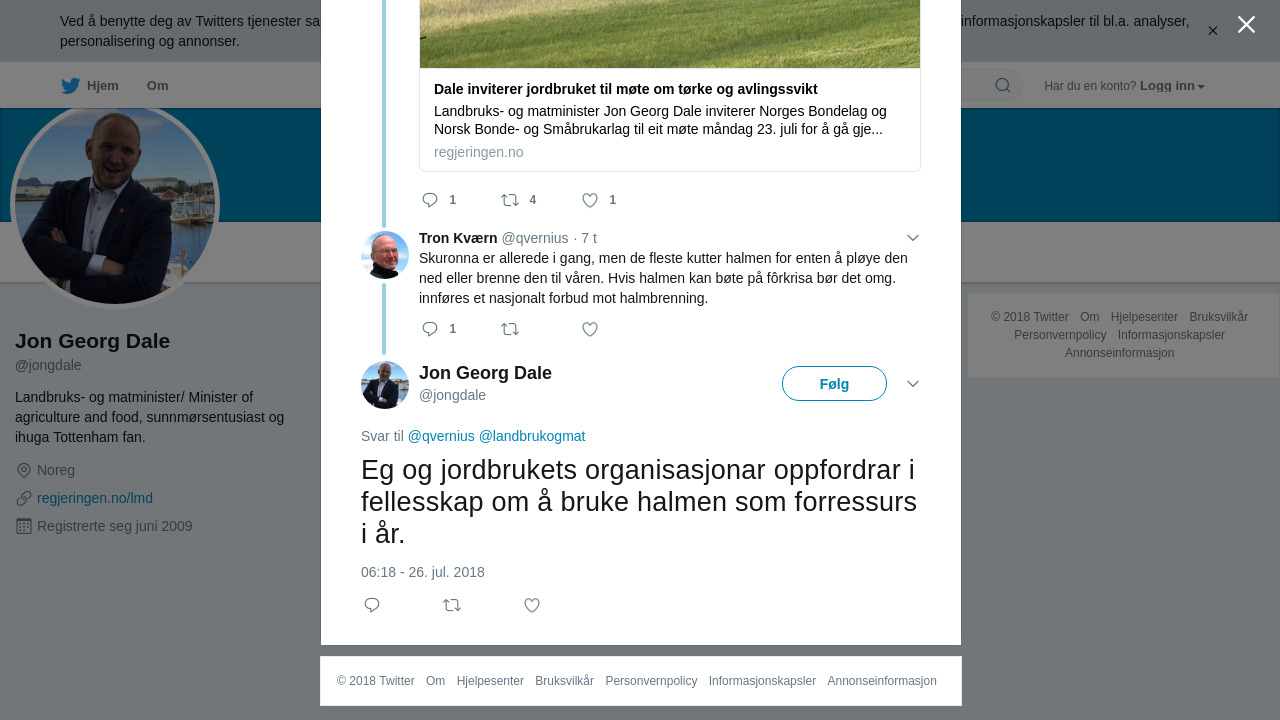Click the search magnifier icon
Image resolution: width=1280 pixels, height=720 pixels.
click(1003, 85)
